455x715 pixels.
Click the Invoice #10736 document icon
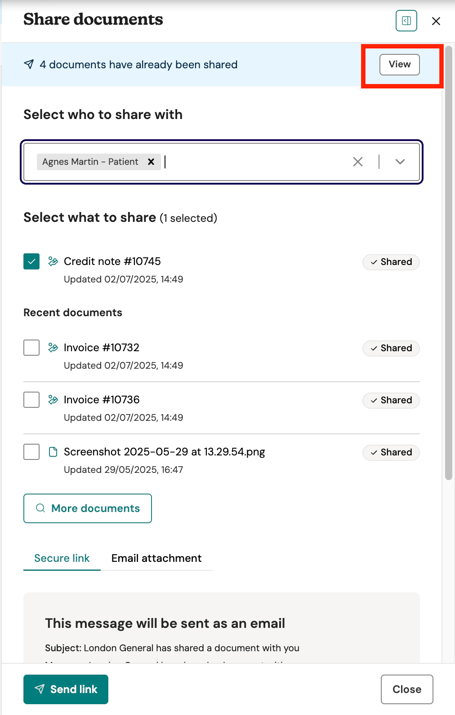(53, 399)
